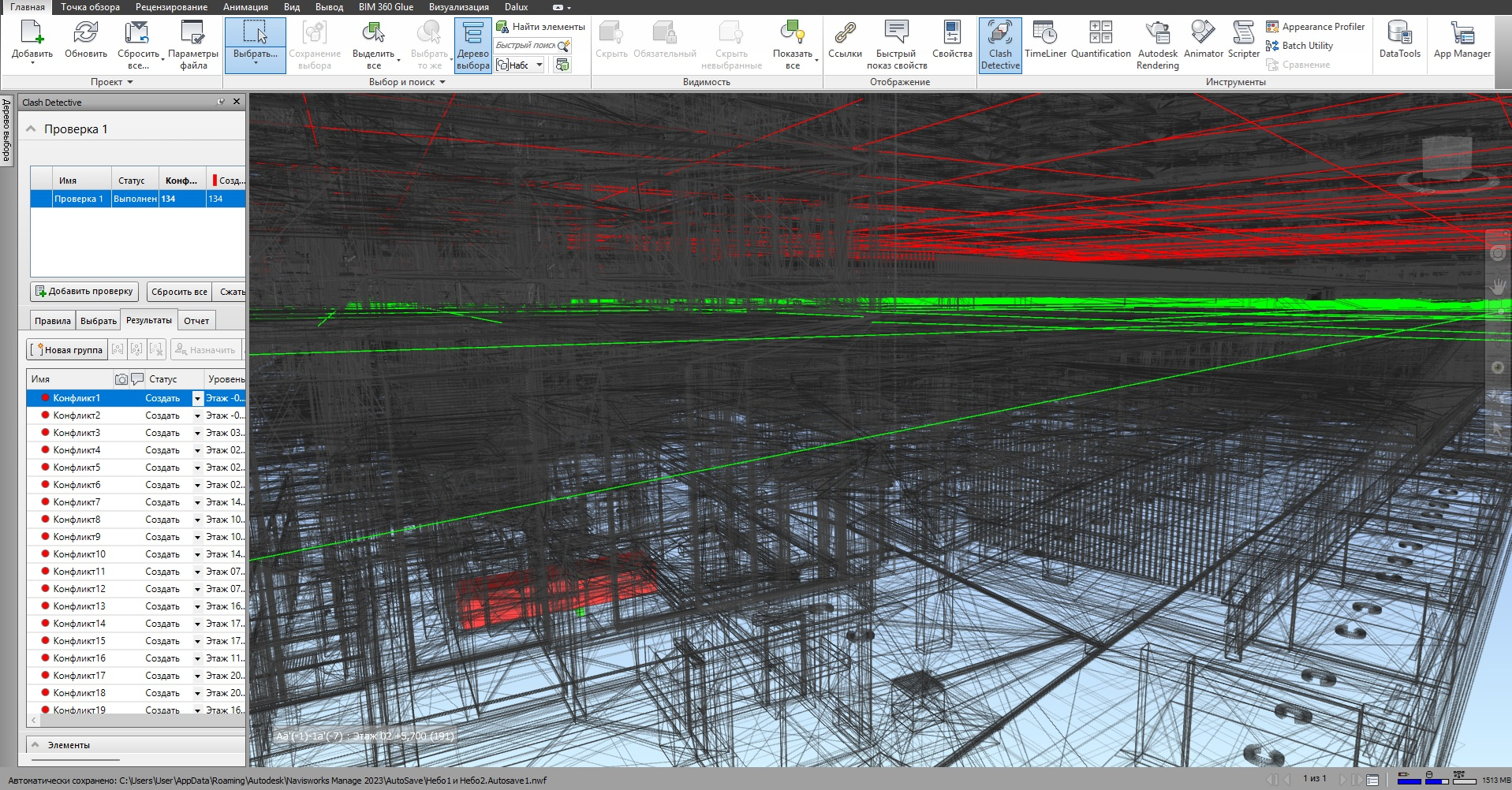Open status dropdown for Конфликт3
The image size is (1512, 790).
[197, 433]
